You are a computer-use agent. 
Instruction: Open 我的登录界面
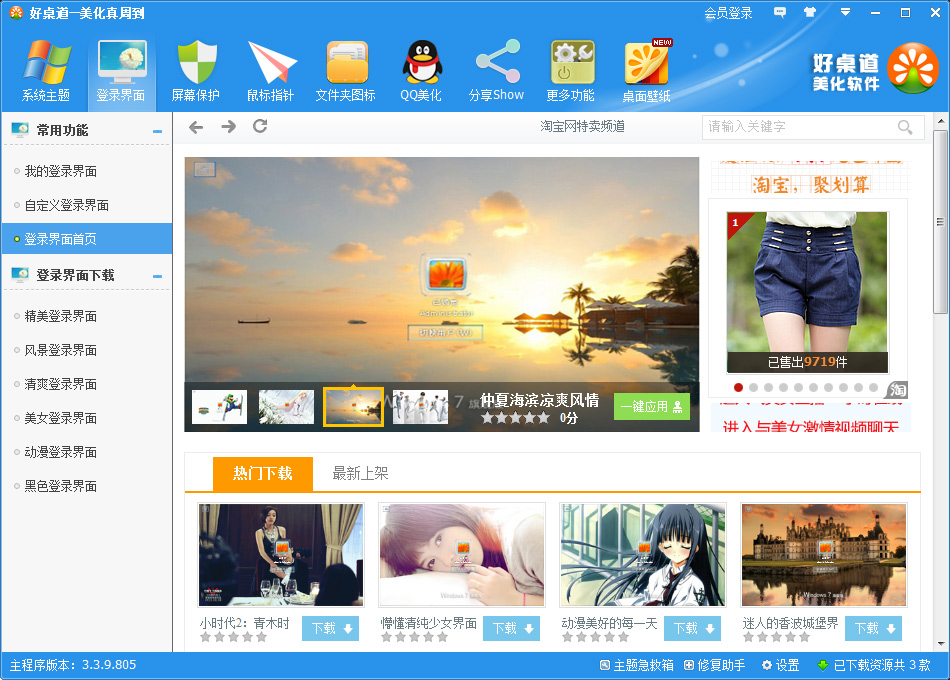click(61, 172)
